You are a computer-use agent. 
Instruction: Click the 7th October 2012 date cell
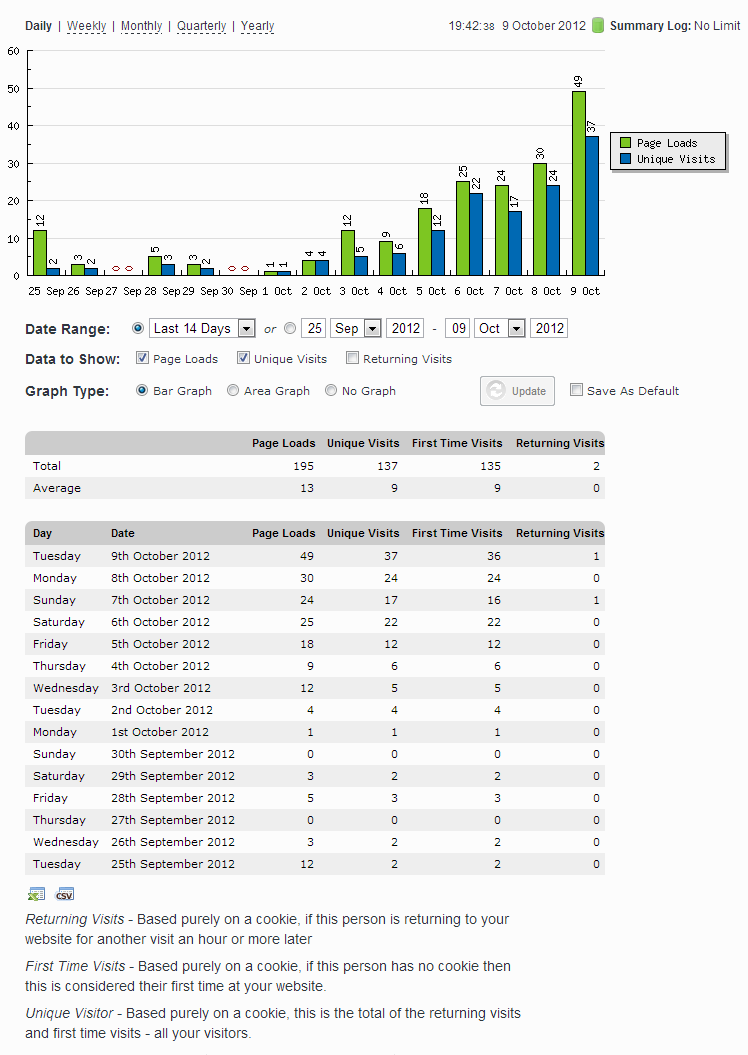[x=160, y=600]
